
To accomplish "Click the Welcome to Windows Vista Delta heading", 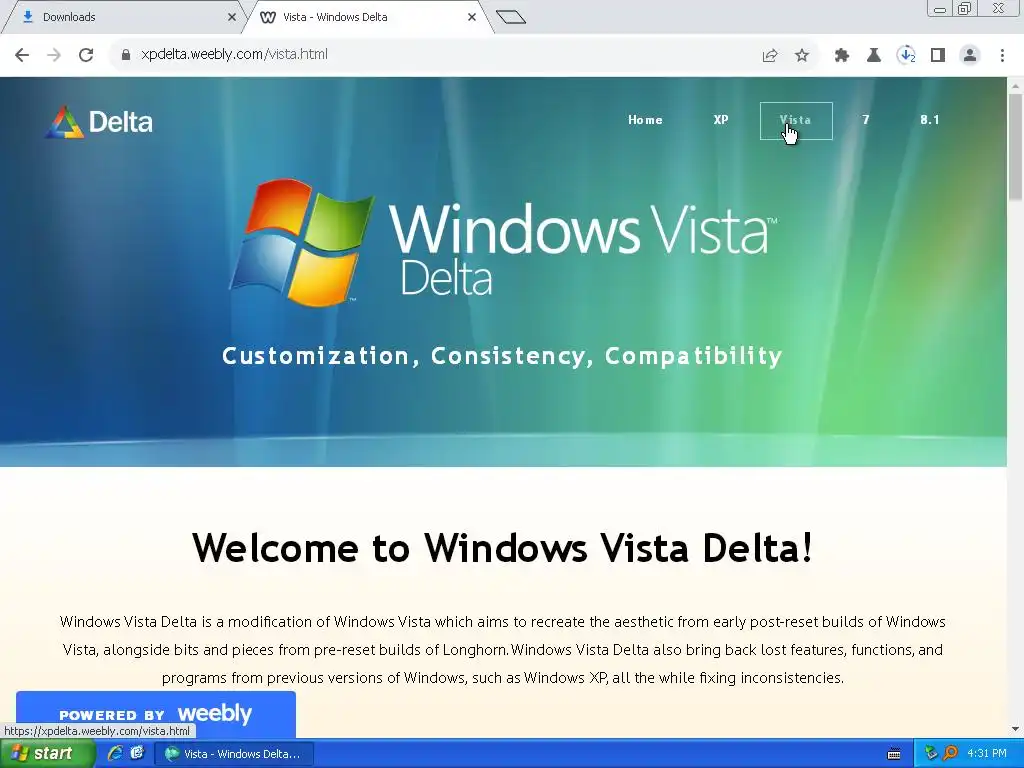I will 503,547.
